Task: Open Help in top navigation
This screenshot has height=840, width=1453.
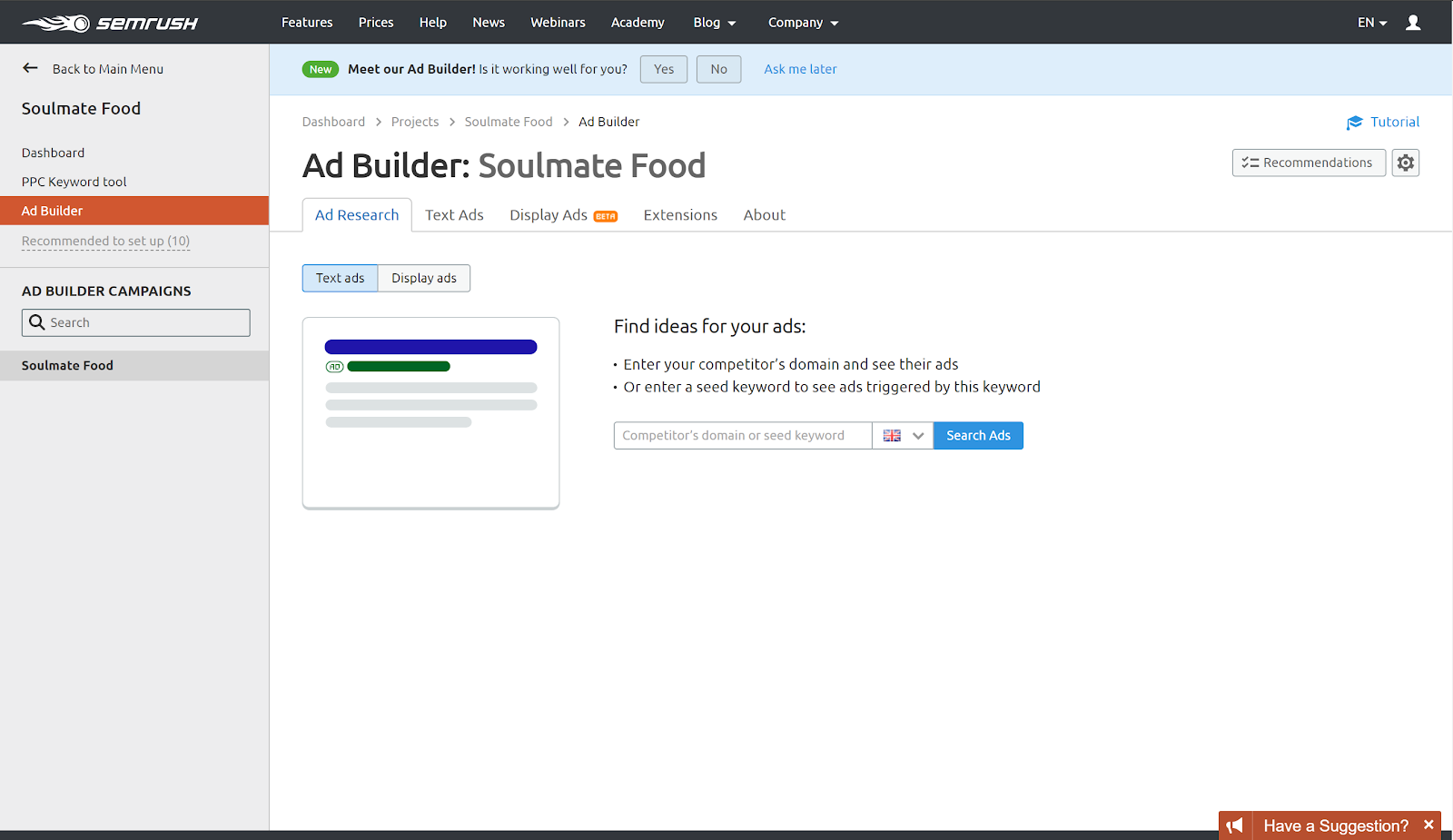Action: coord(433,23)
